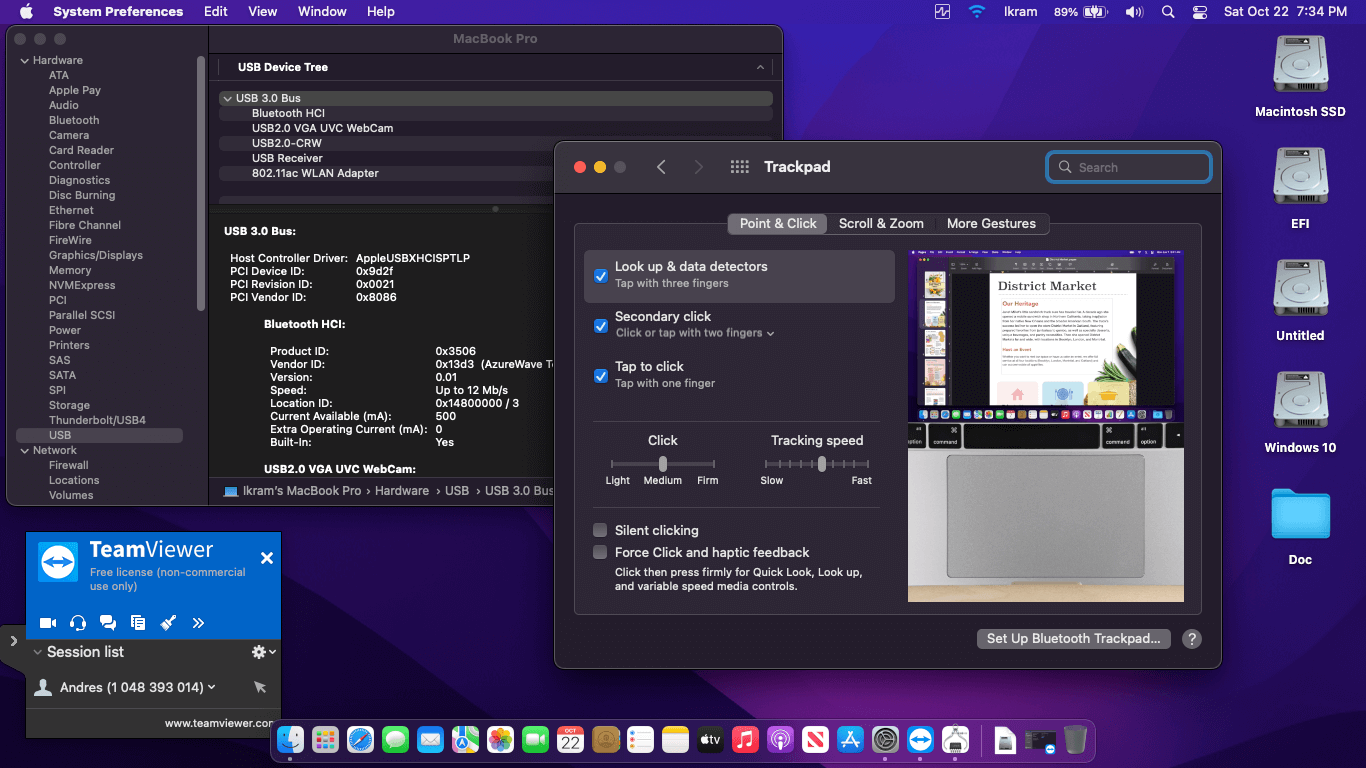Open the Window menu

pyautogui.click(x=322, y=12)
